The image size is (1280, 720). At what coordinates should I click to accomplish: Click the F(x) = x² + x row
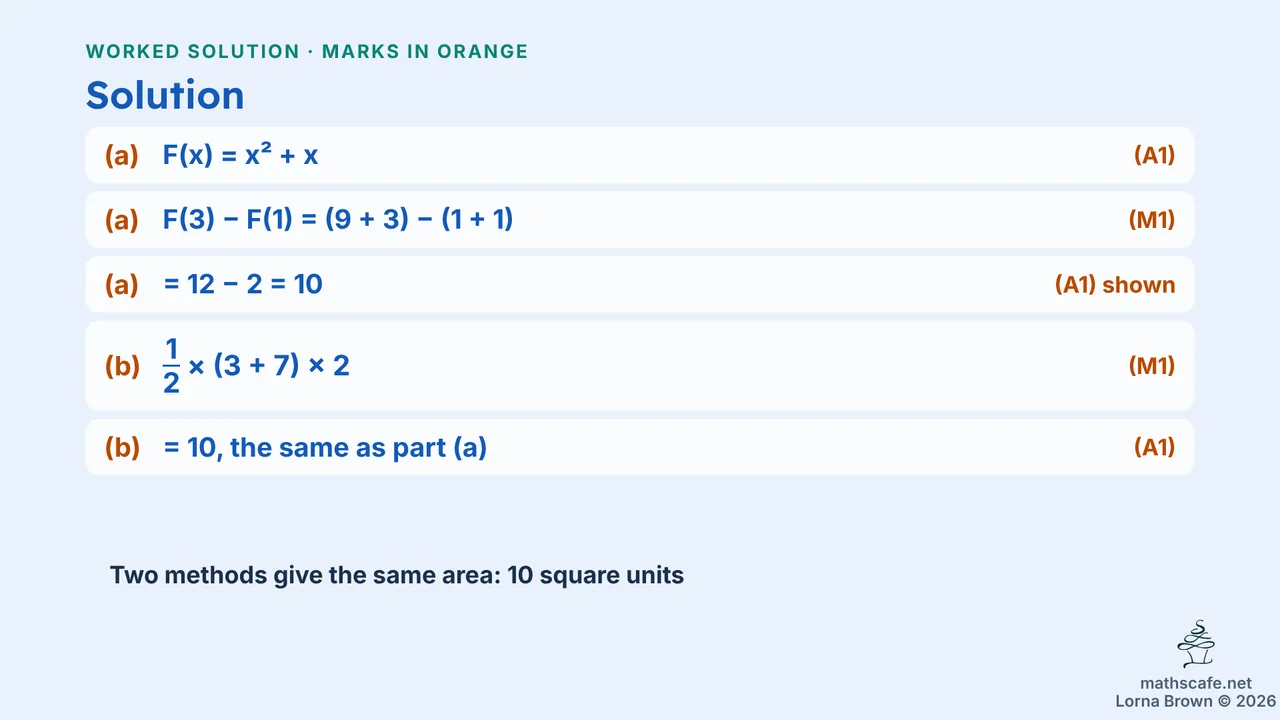point(640,155)
